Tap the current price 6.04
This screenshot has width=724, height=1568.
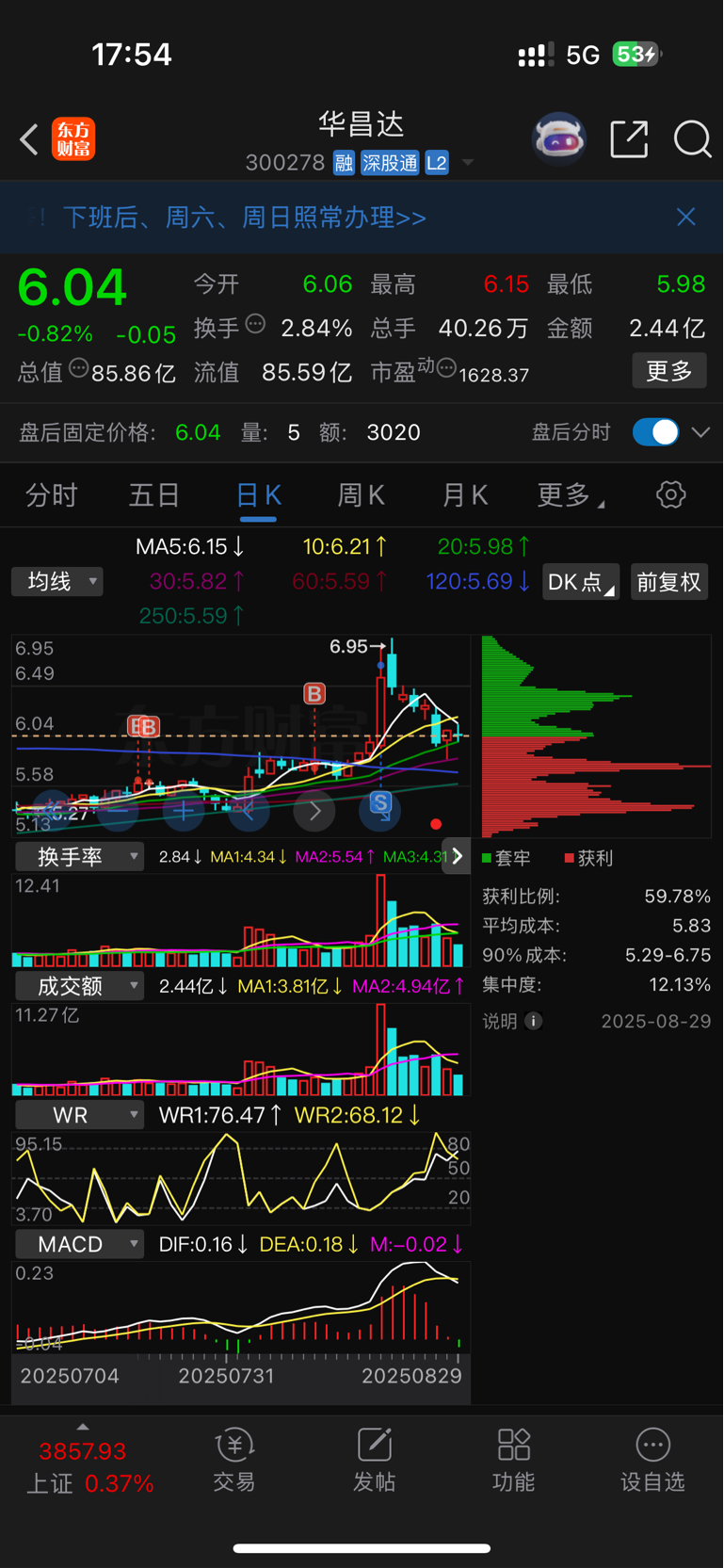72,287
